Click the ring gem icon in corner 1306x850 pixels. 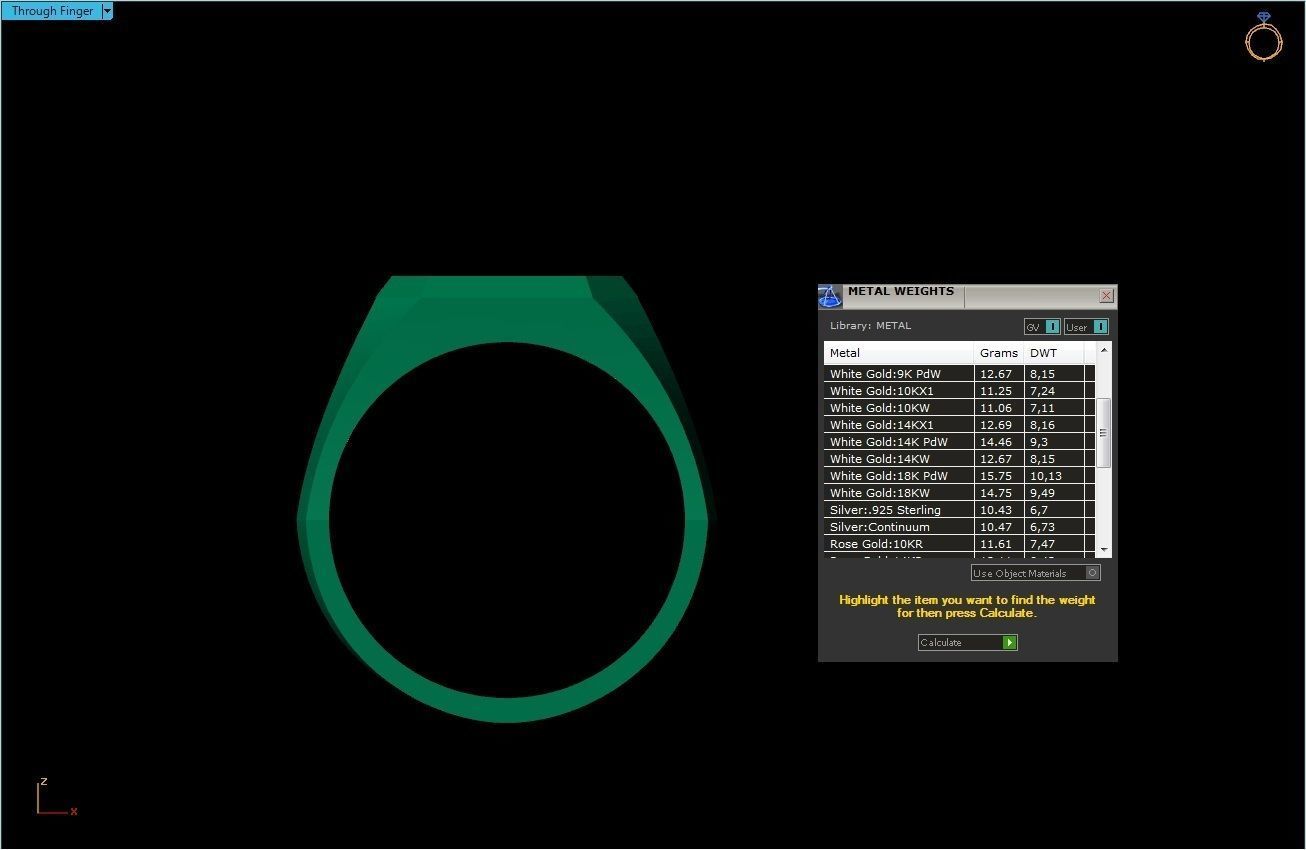[1264, 37]
